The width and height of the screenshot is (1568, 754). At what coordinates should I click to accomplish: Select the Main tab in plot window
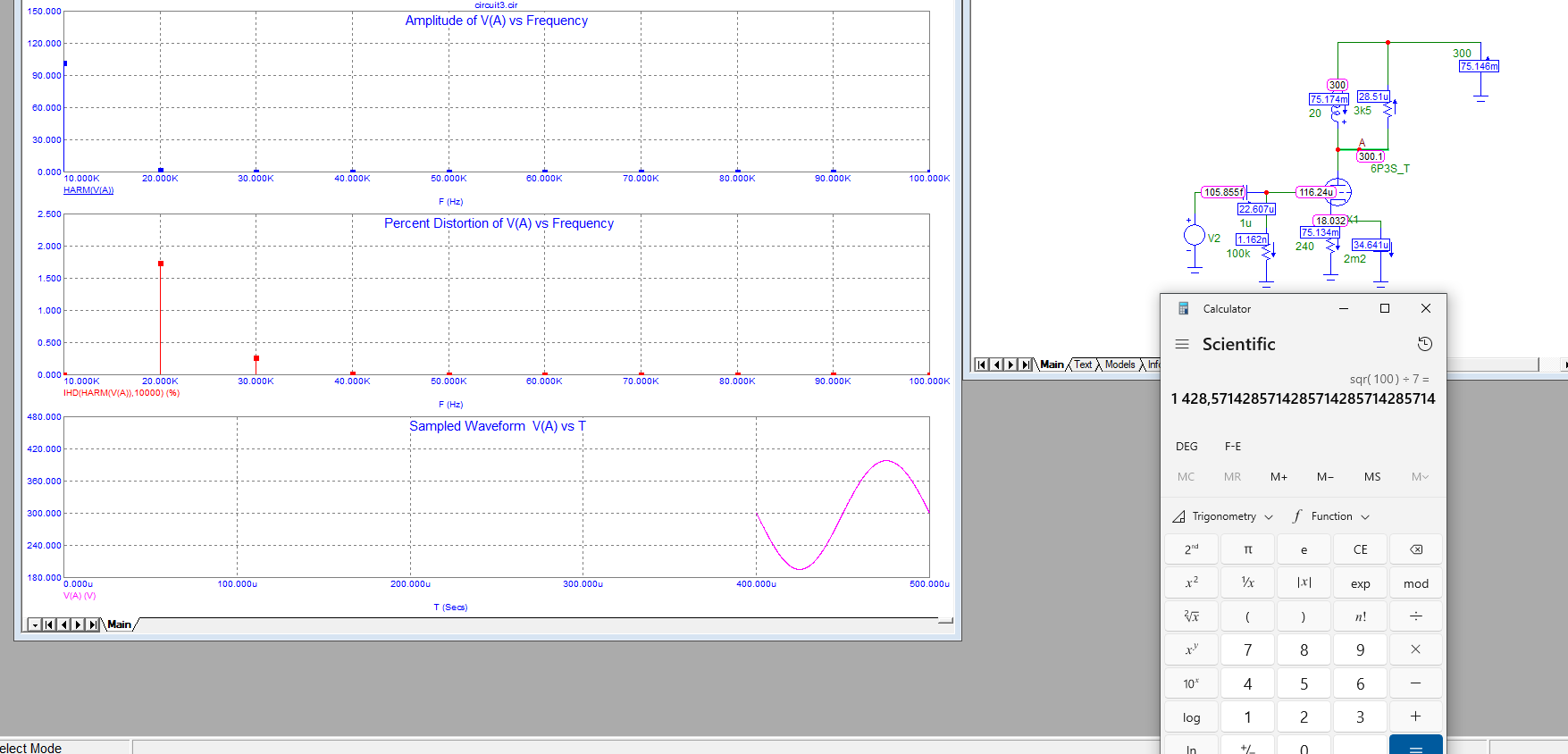pyautogui.click(x=120, y=624)
